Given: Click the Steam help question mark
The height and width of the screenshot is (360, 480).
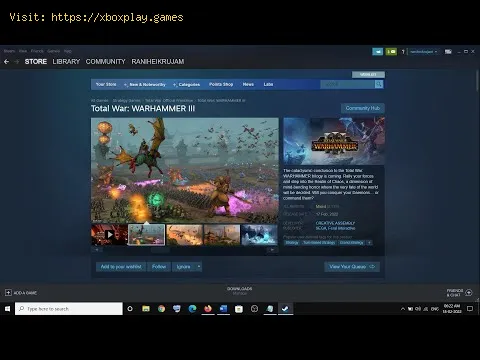Looking at the screenshot, I should [x=403, y=52].
